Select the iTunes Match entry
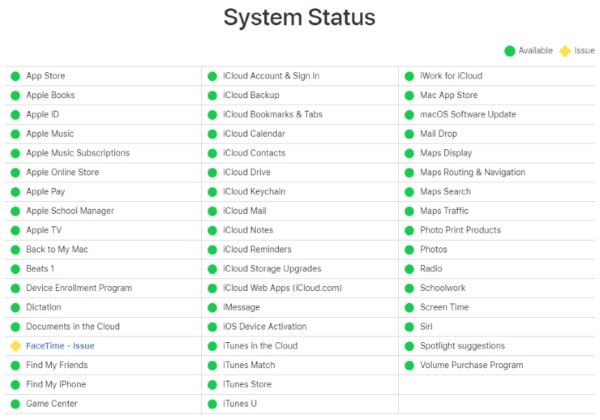 [x=249, y=365]
